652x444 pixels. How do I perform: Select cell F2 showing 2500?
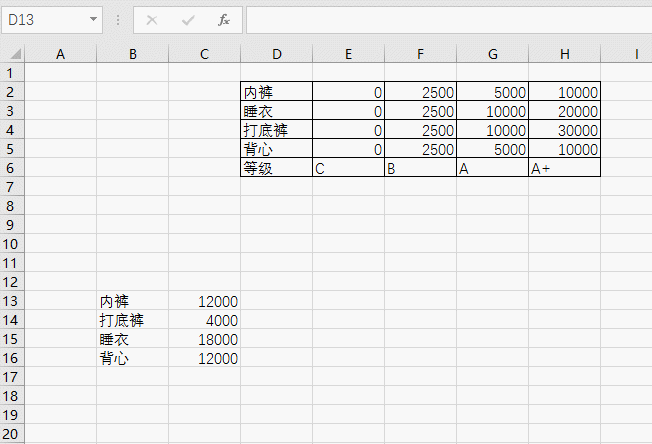point(420,92)
